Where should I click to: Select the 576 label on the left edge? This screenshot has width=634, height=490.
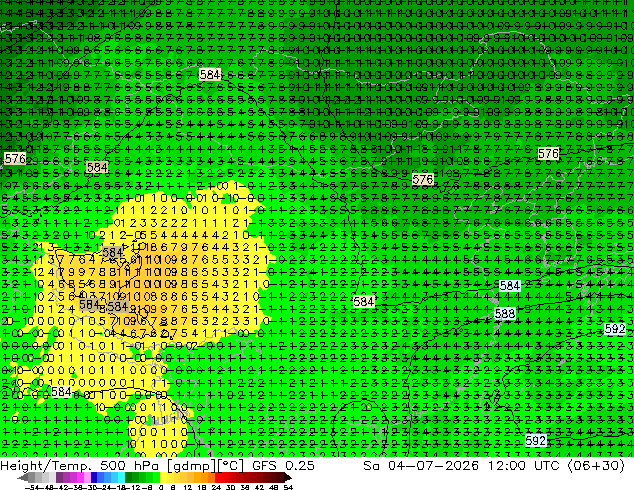tap(15, 158)
